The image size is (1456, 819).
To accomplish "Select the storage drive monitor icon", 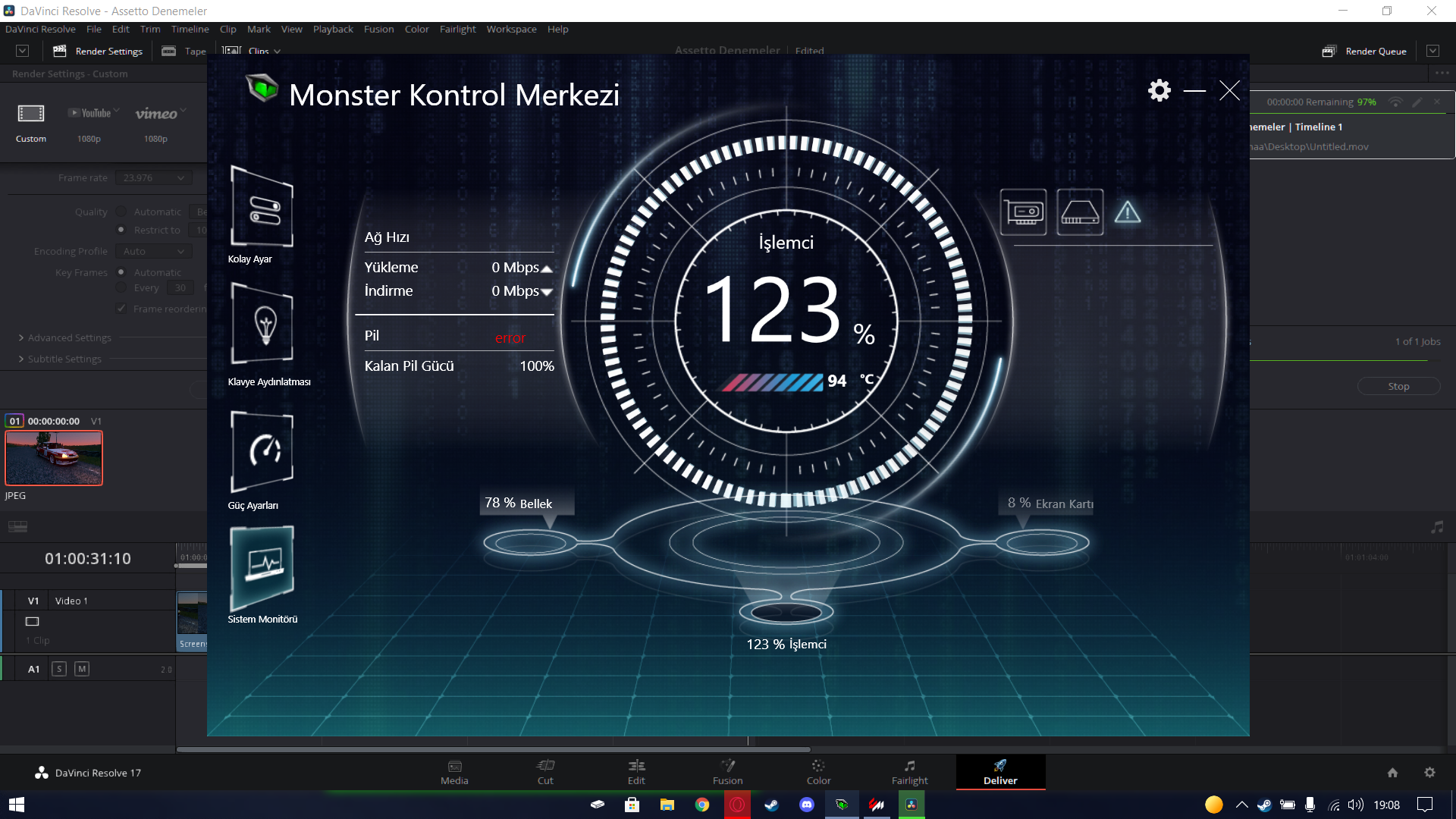I will click(x=1080, y=212).
